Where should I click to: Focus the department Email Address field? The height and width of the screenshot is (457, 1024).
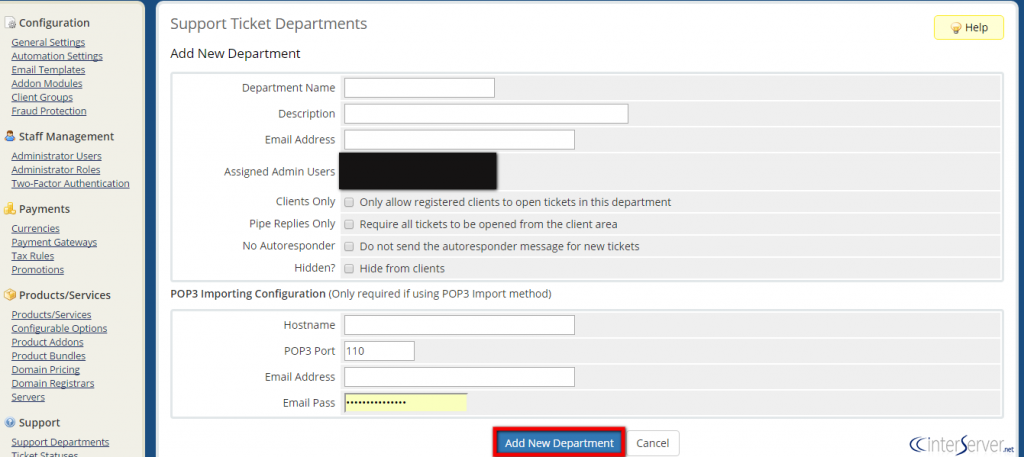click(x=459, y=140)
